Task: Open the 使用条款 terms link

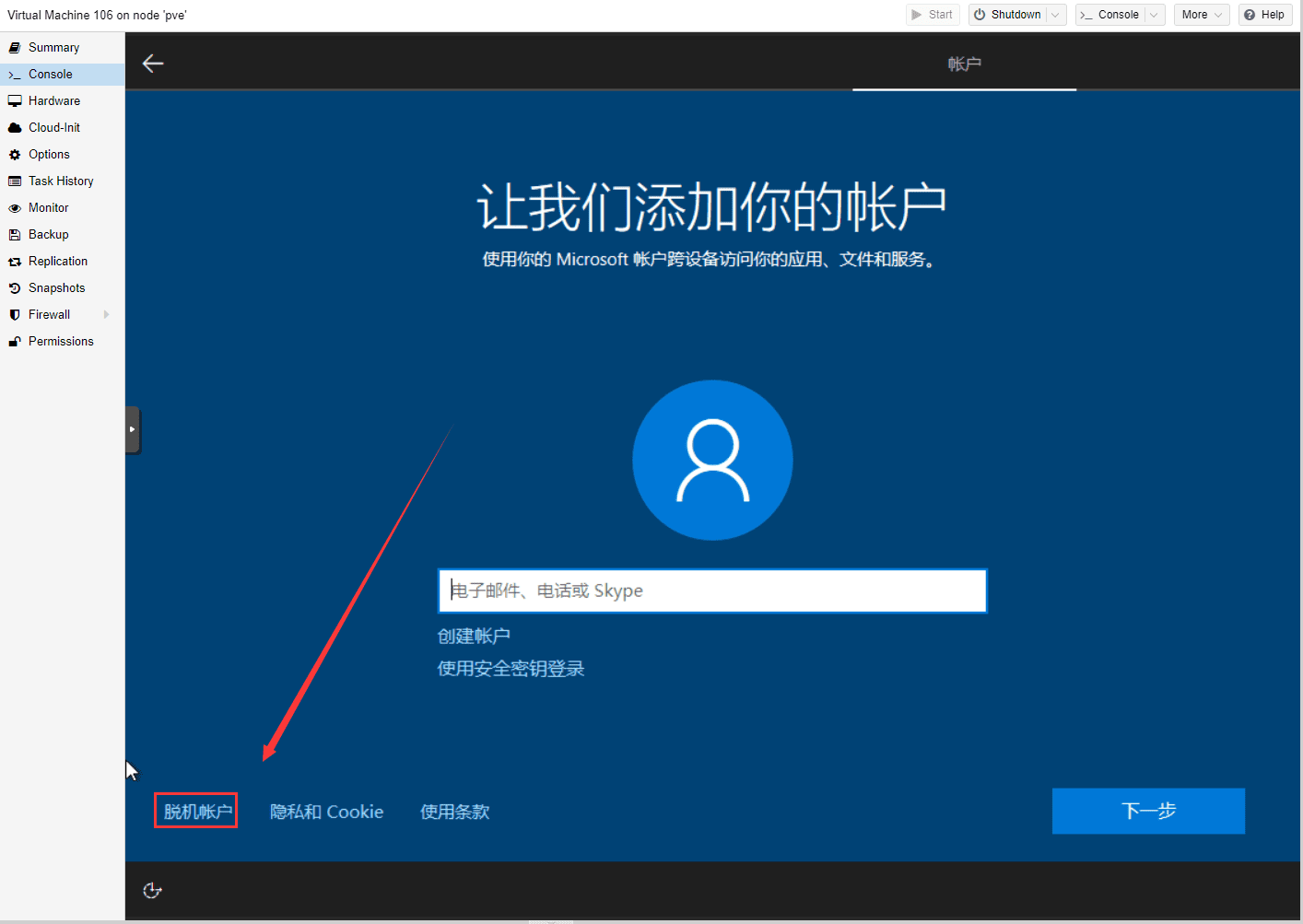Action: pyautogui.click(x=455, y=812)
